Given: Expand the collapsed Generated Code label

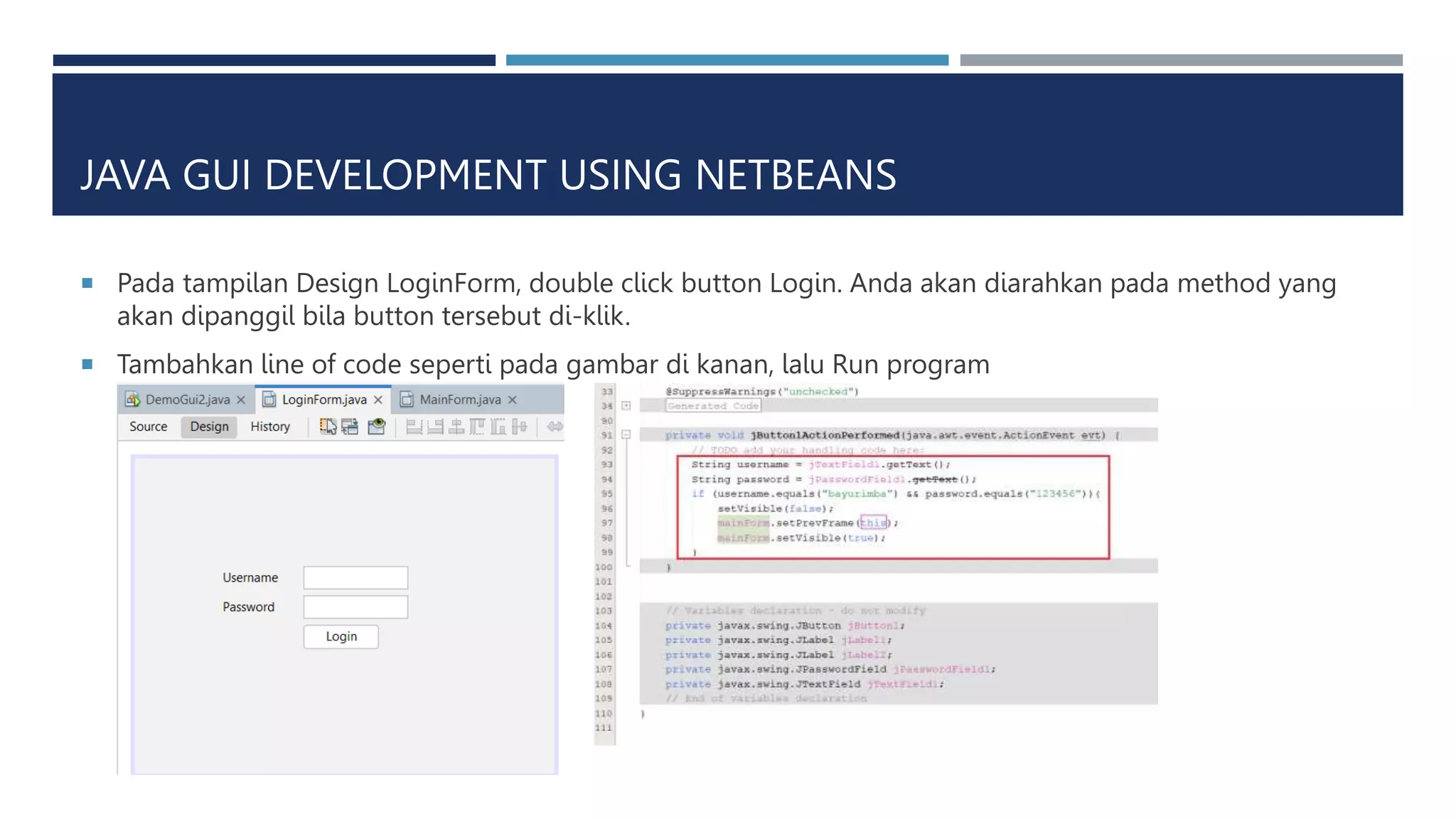Looking at the screenshot, I should (x=713, y=406).
